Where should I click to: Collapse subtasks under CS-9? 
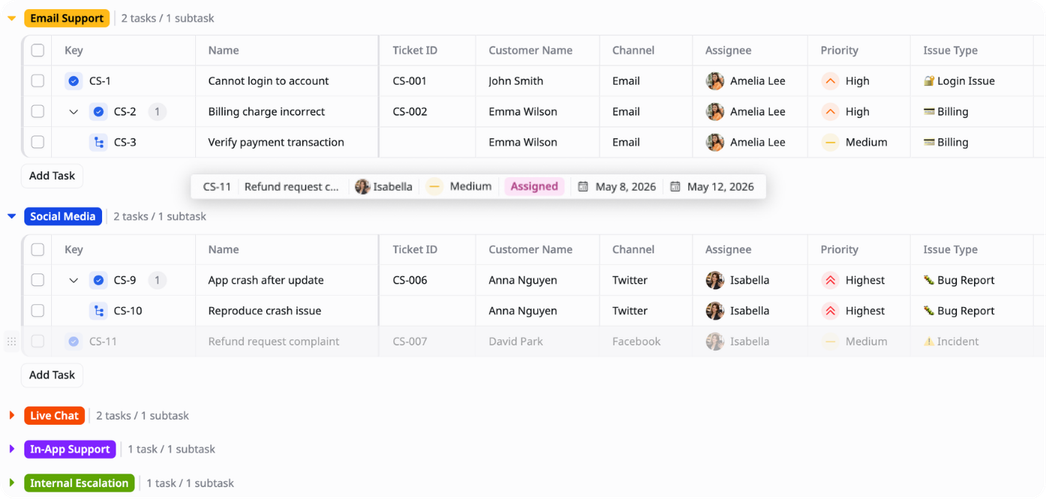coord(74,281)
